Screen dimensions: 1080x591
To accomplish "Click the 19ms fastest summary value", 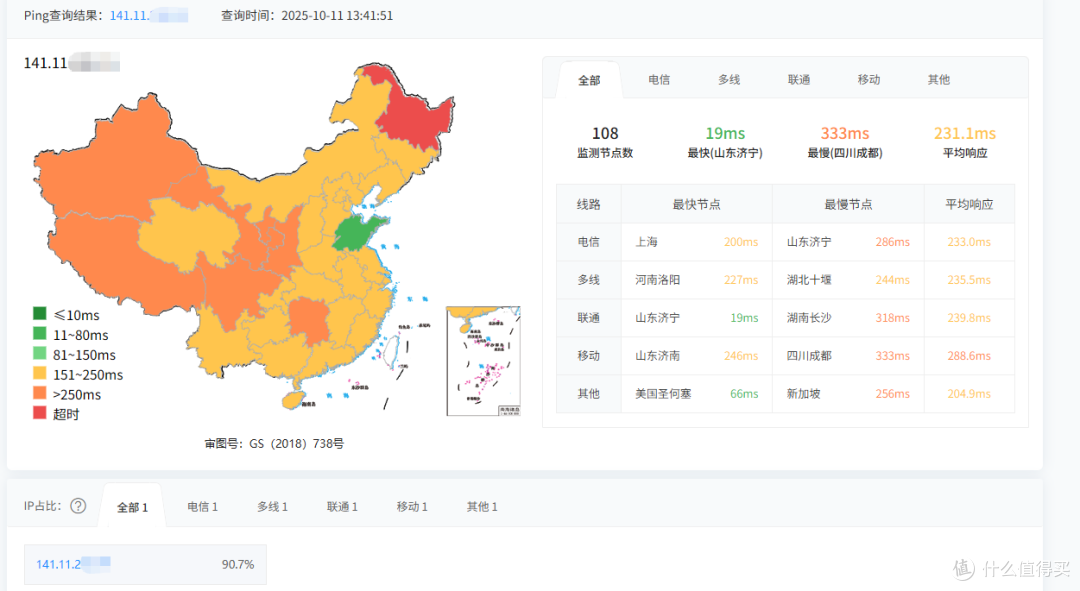I will tap(725, 133).
